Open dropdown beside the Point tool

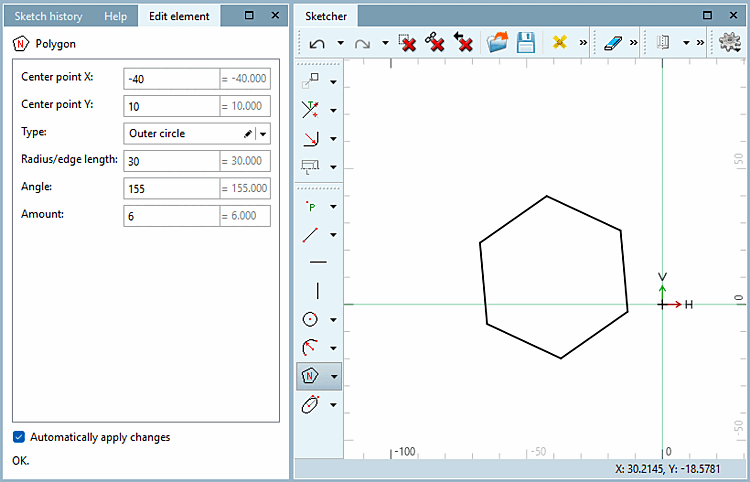(x=333, y=207)
